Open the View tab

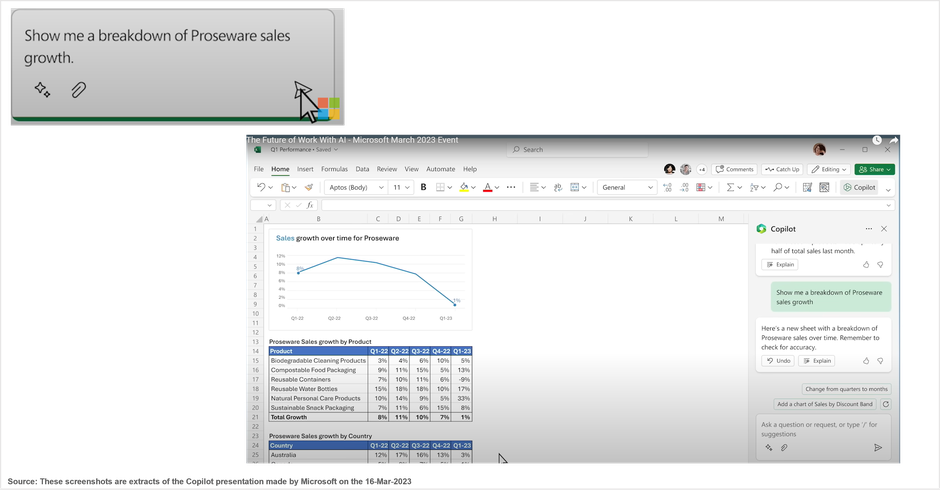click(x=411, y=169)
